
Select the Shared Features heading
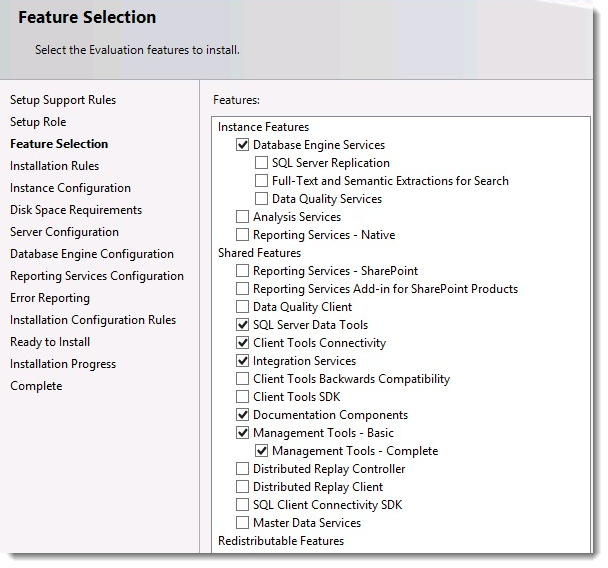pos(259,253)
